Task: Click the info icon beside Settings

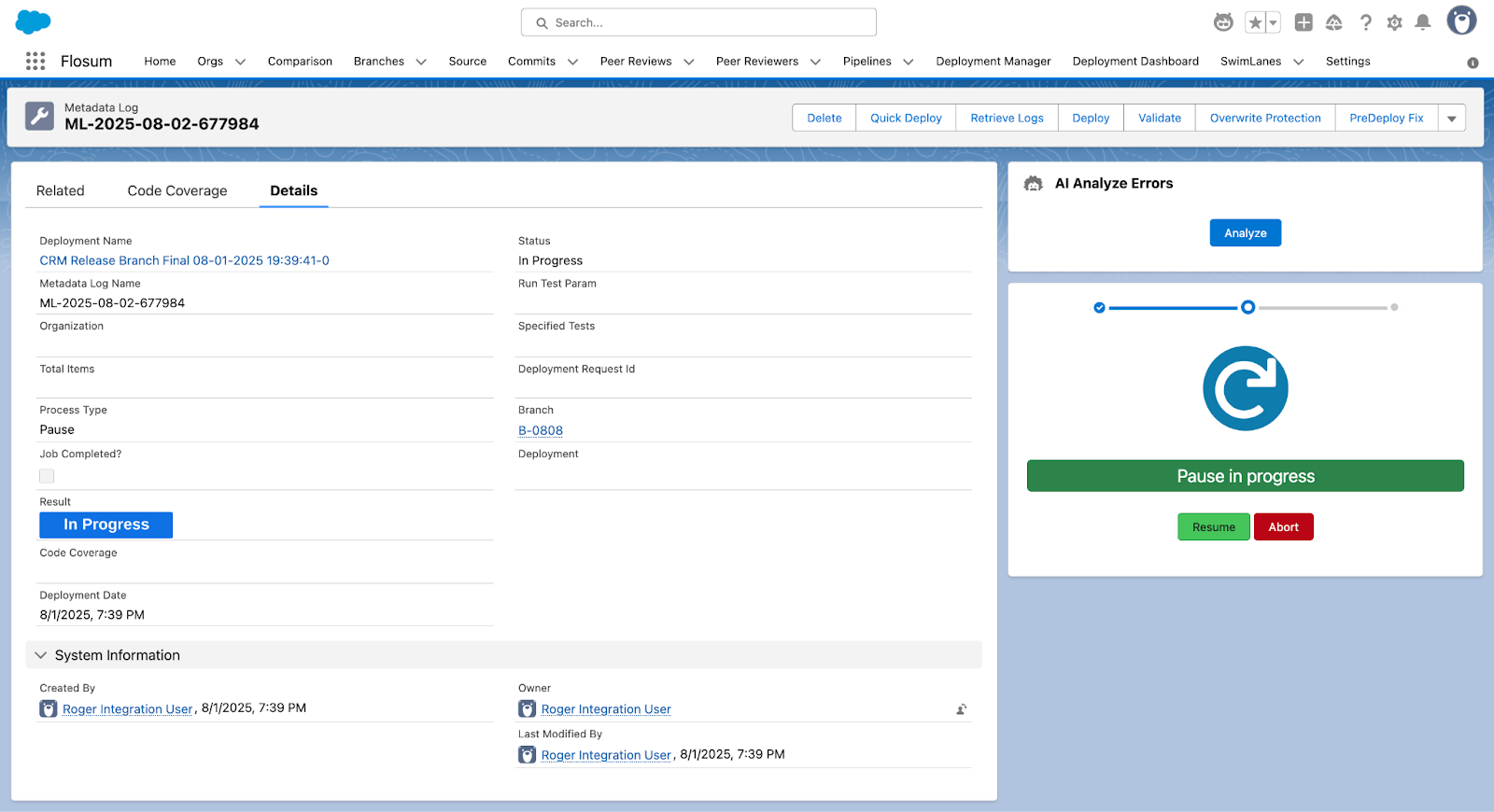Action: click(1473, 63)
